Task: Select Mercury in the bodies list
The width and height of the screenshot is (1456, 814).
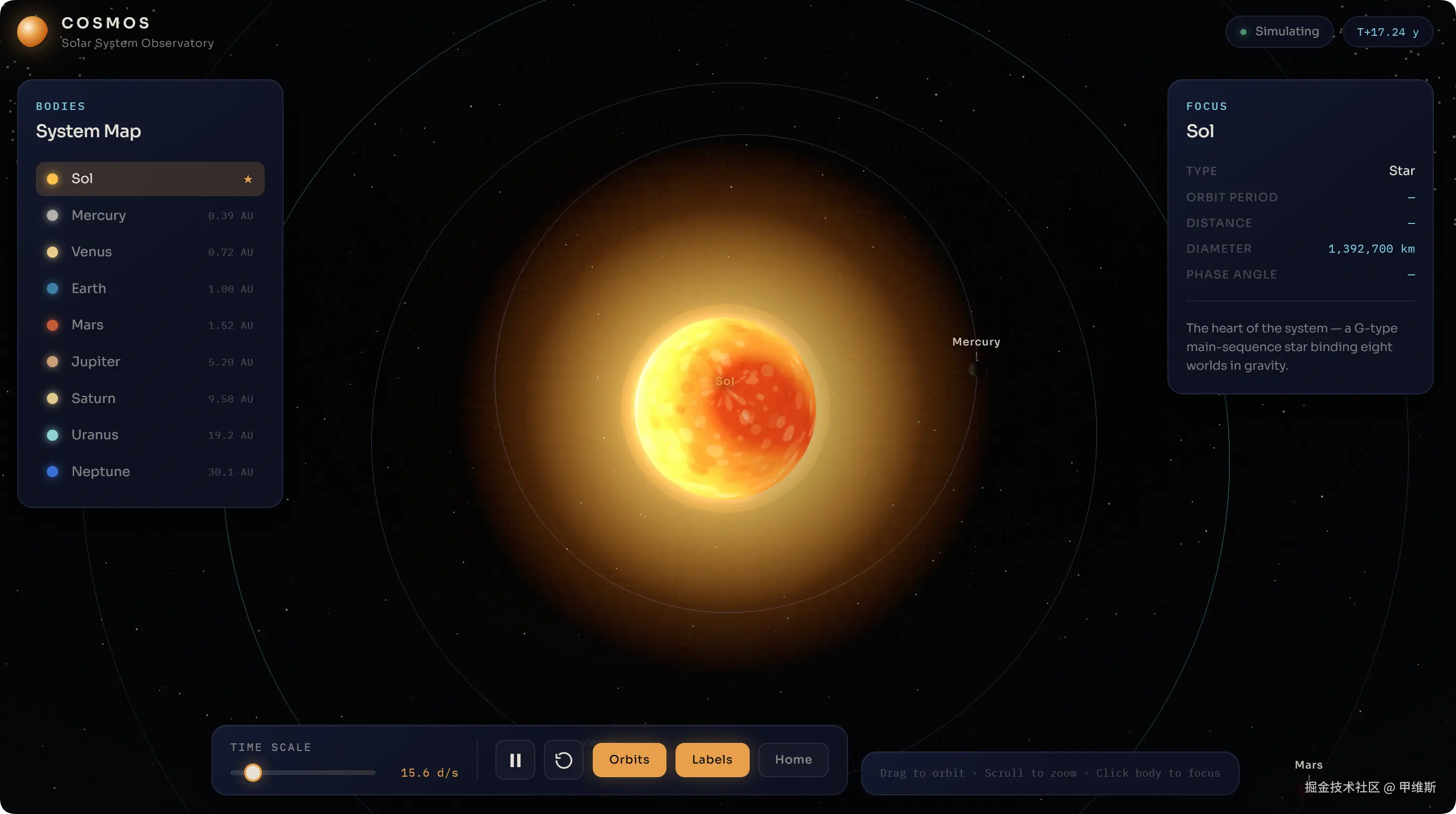Action: (x=150, y=215)
